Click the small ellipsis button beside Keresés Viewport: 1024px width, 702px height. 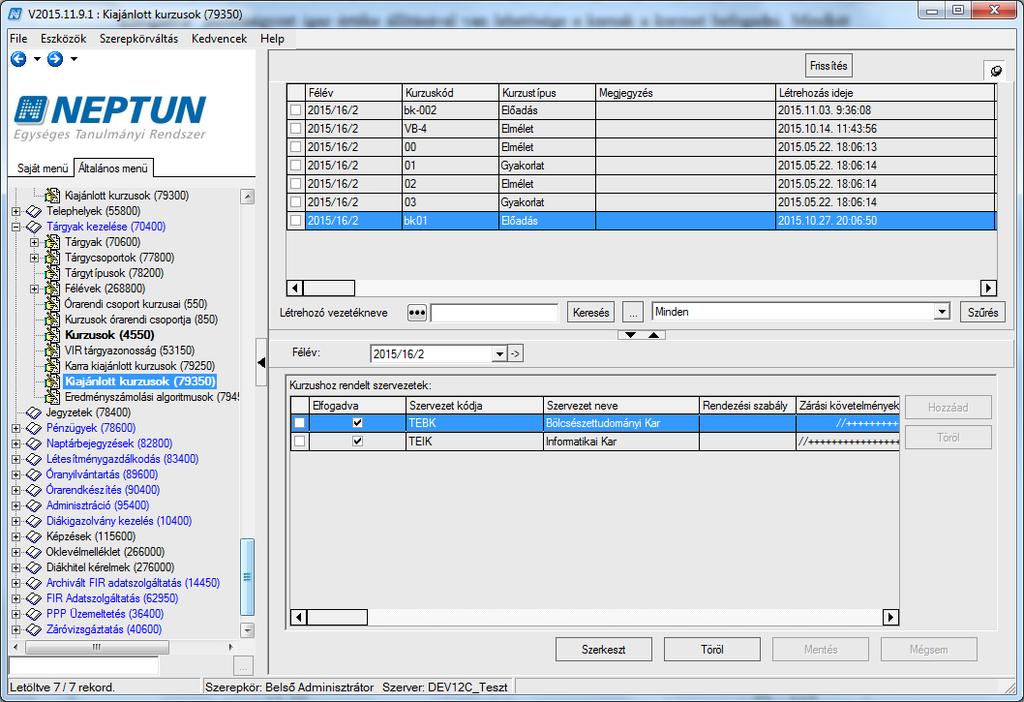tap(633, 313)
